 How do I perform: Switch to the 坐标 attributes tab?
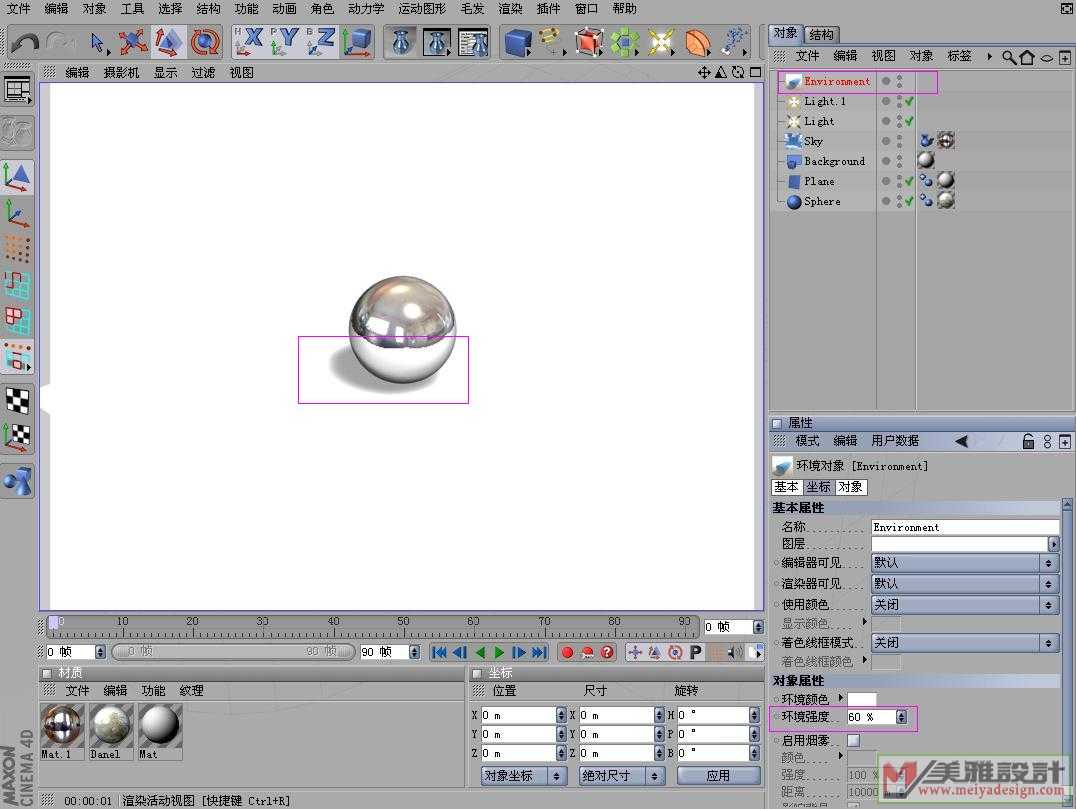pos(818,487)
